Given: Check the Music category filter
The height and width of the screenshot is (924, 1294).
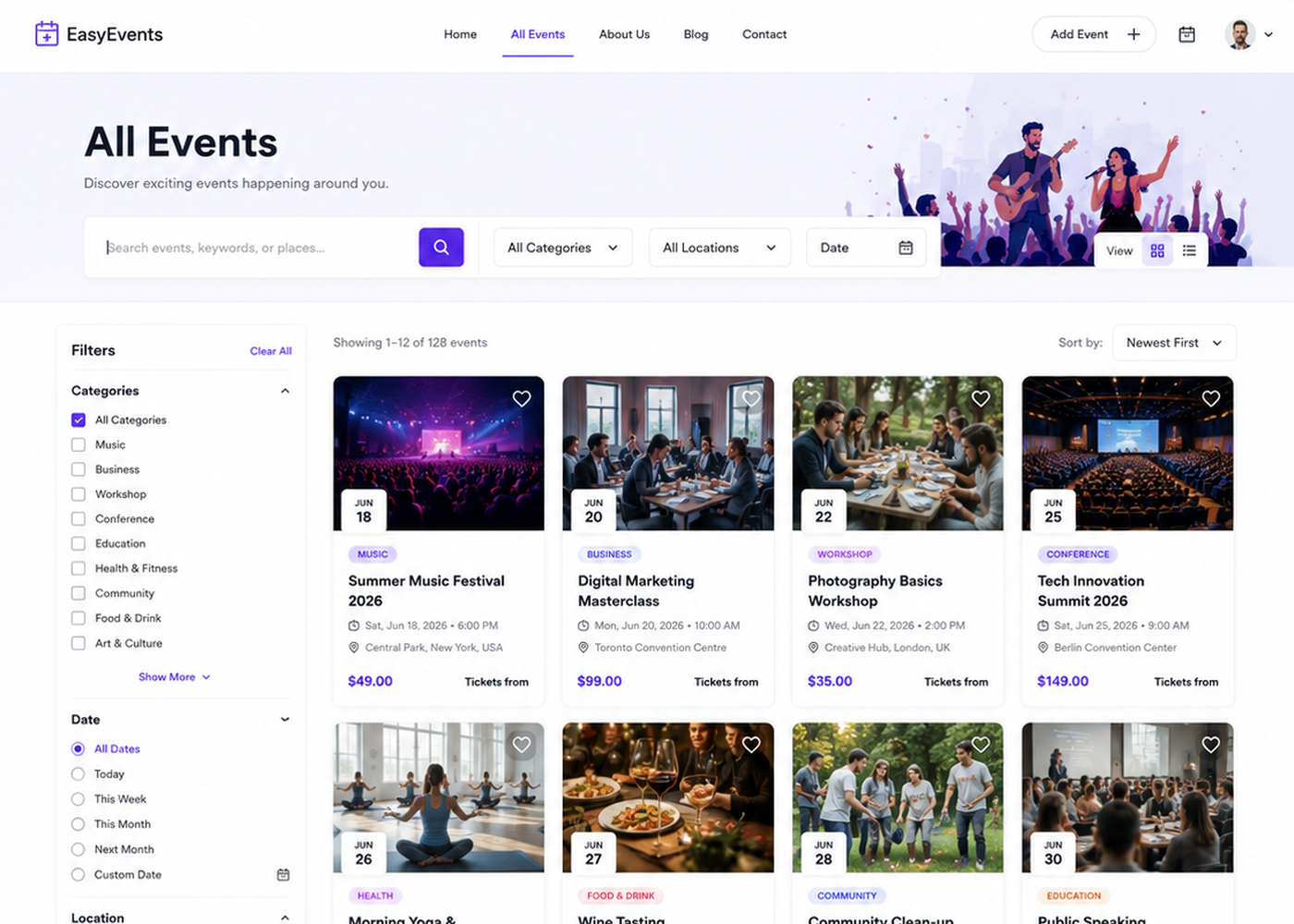Looking at the screenshot, I should (79, 444).
